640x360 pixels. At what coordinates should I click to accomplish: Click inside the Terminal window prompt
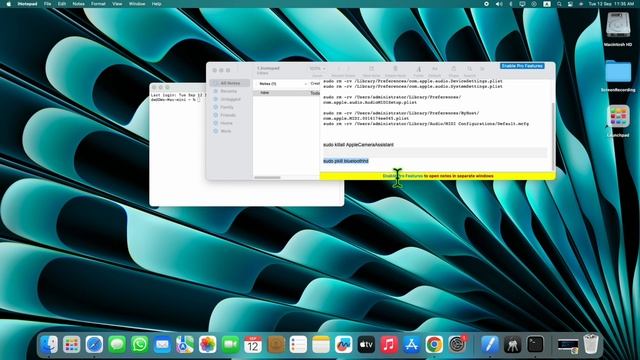(x=199, y=100)
